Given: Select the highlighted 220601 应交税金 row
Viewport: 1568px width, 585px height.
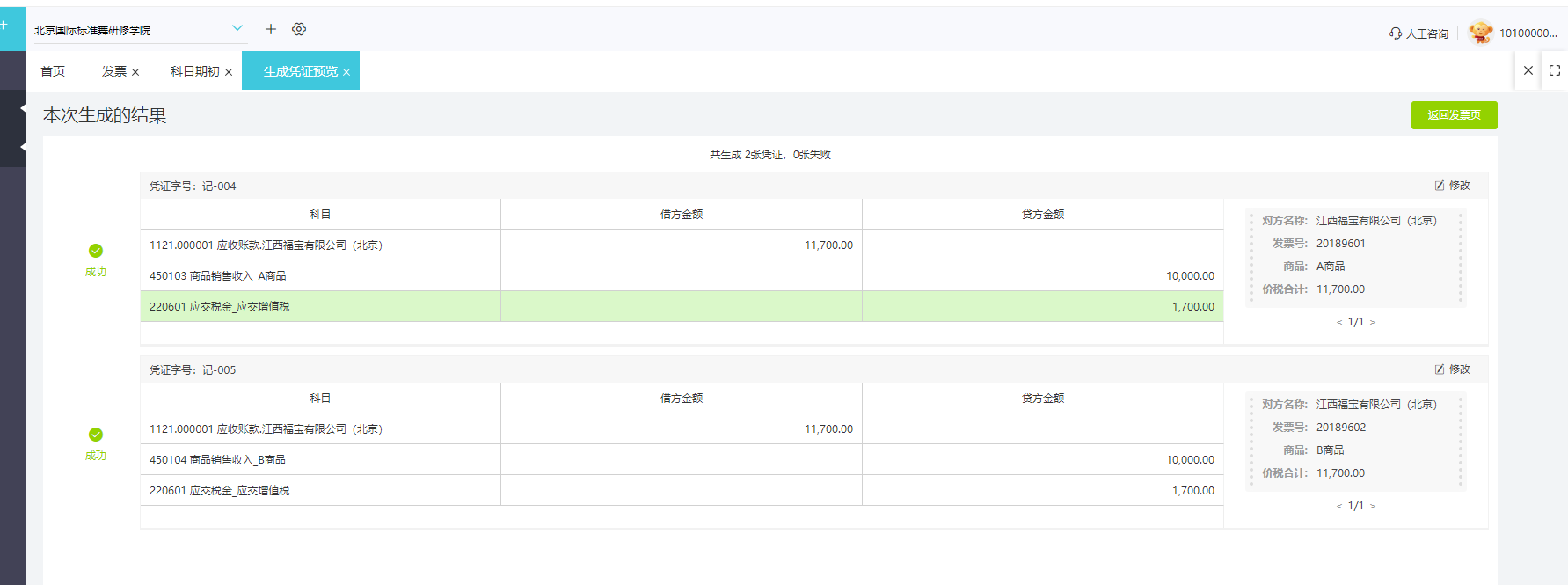Looking at the screenshot, I should click(x=682, y=306).
